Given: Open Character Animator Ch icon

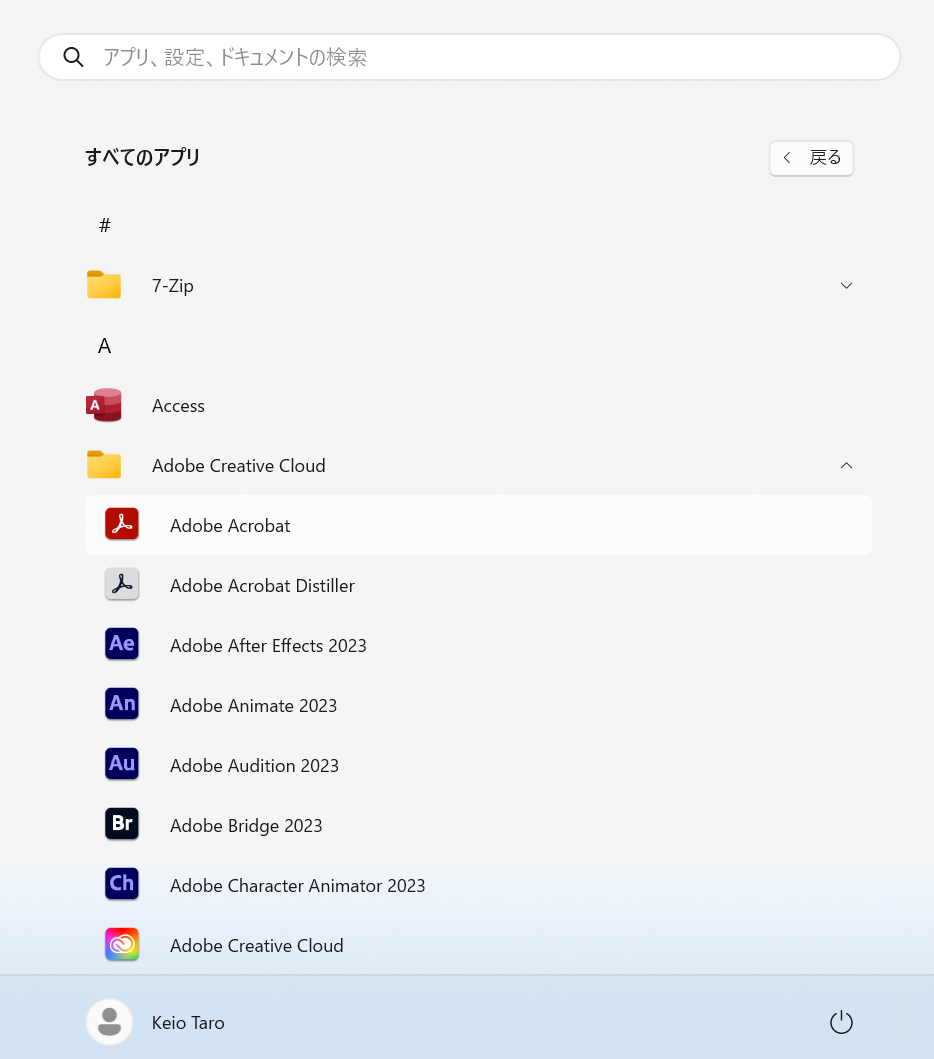Looking at the screenshot, I should [122, 885].
